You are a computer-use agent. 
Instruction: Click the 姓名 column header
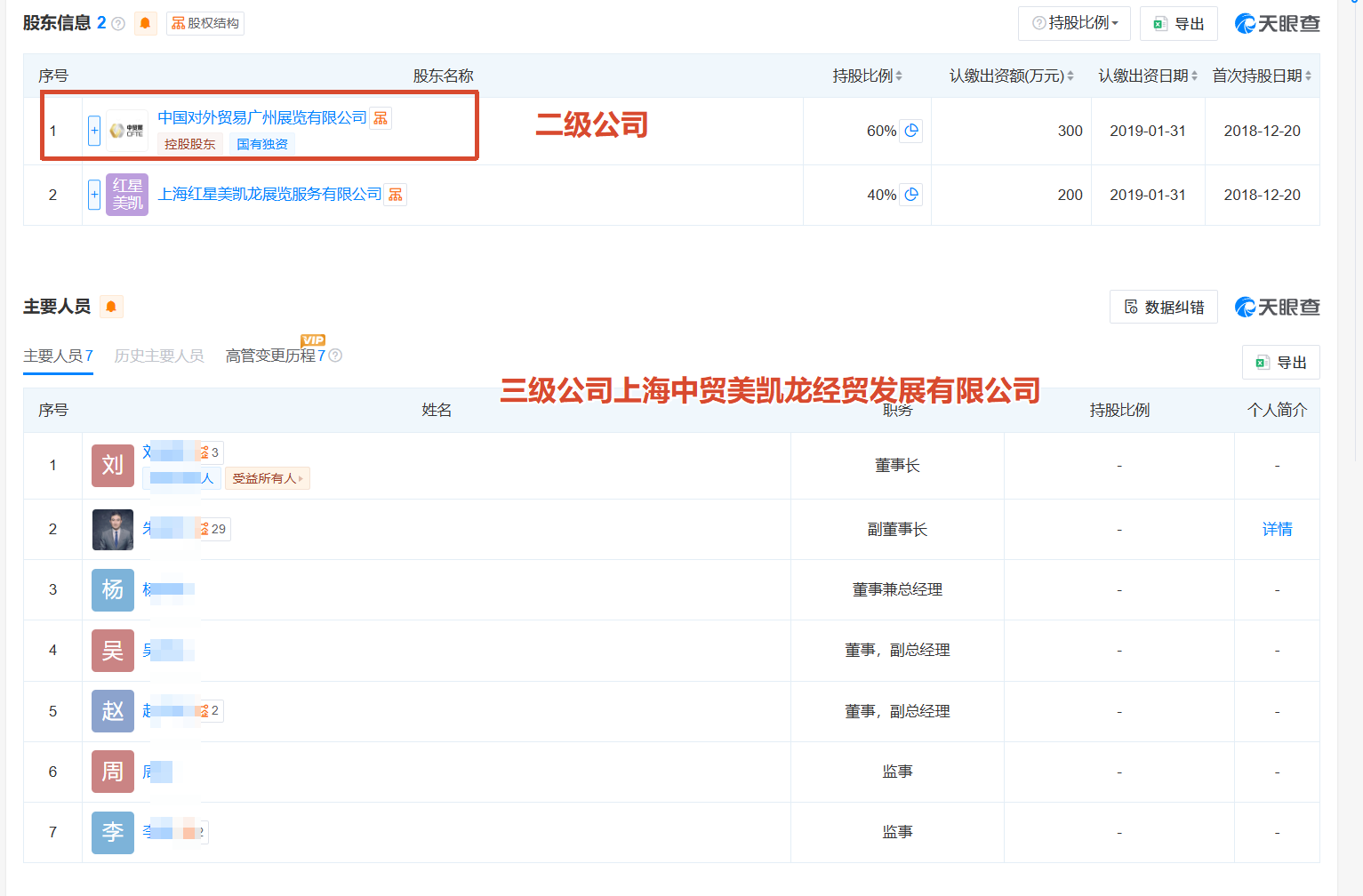coord(437,410)
